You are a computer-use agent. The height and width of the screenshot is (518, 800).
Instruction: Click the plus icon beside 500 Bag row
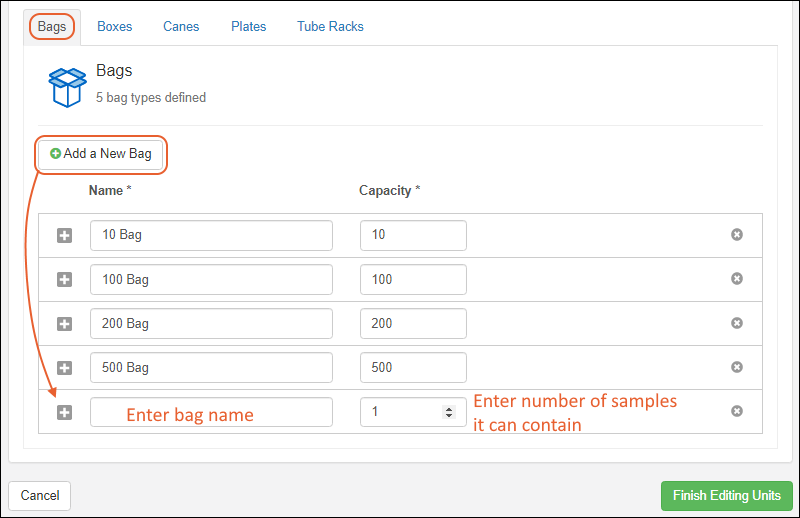point(64,368)
